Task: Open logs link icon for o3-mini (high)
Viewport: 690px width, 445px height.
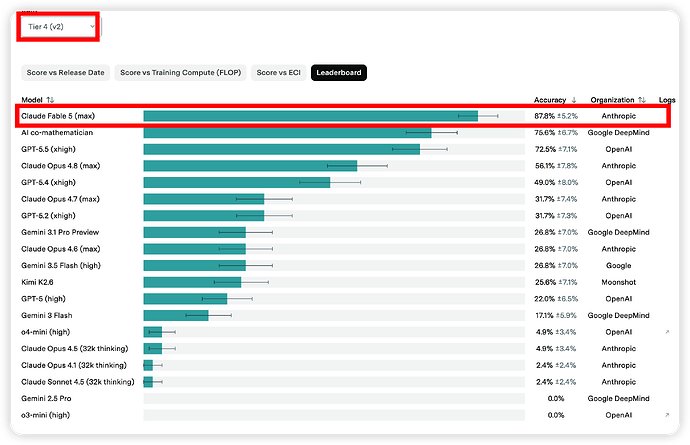Action: (667, 415)
